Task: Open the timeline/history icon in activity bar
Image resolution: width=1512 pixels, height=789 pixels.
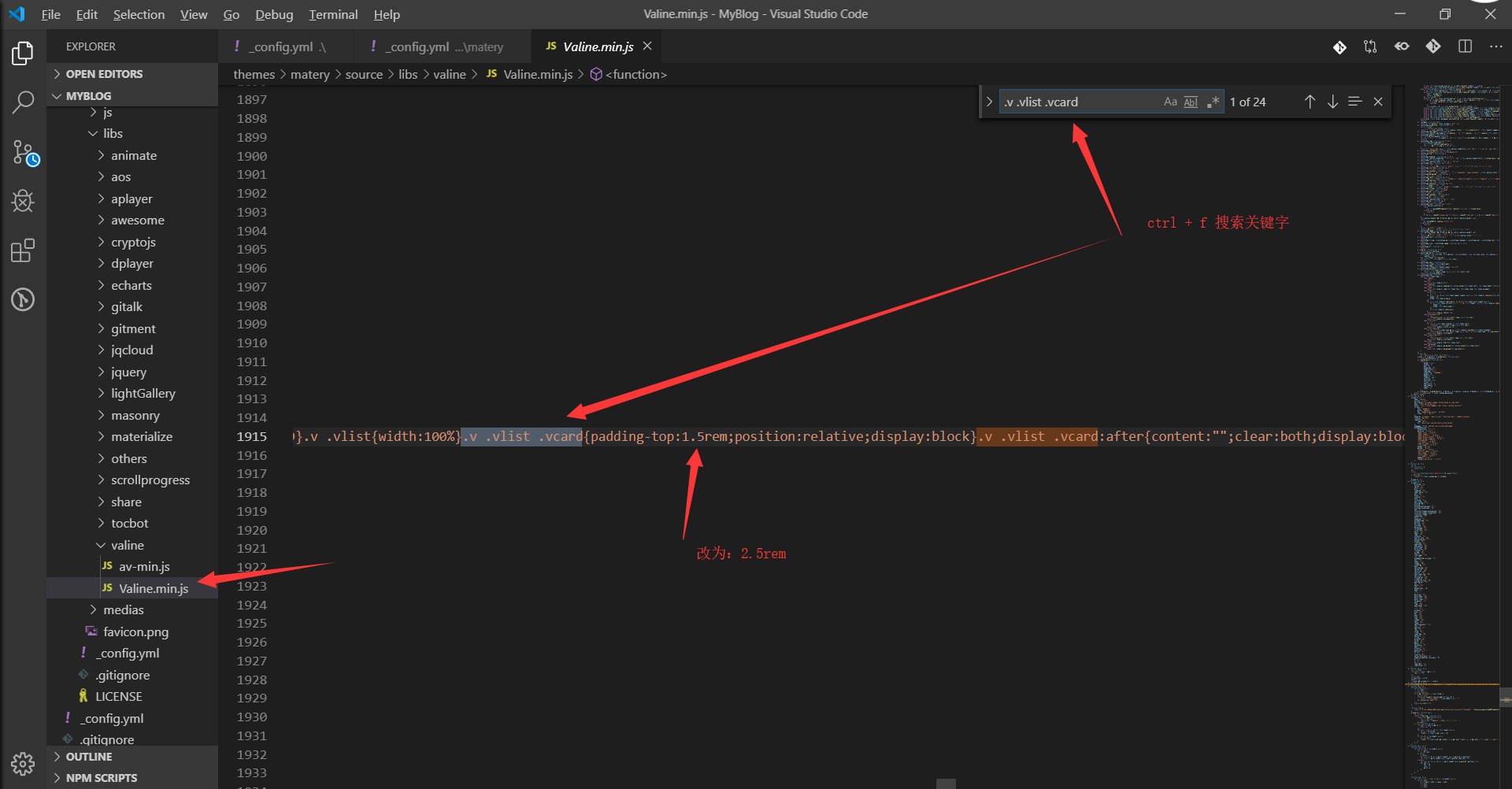Action: coord(23,299)
